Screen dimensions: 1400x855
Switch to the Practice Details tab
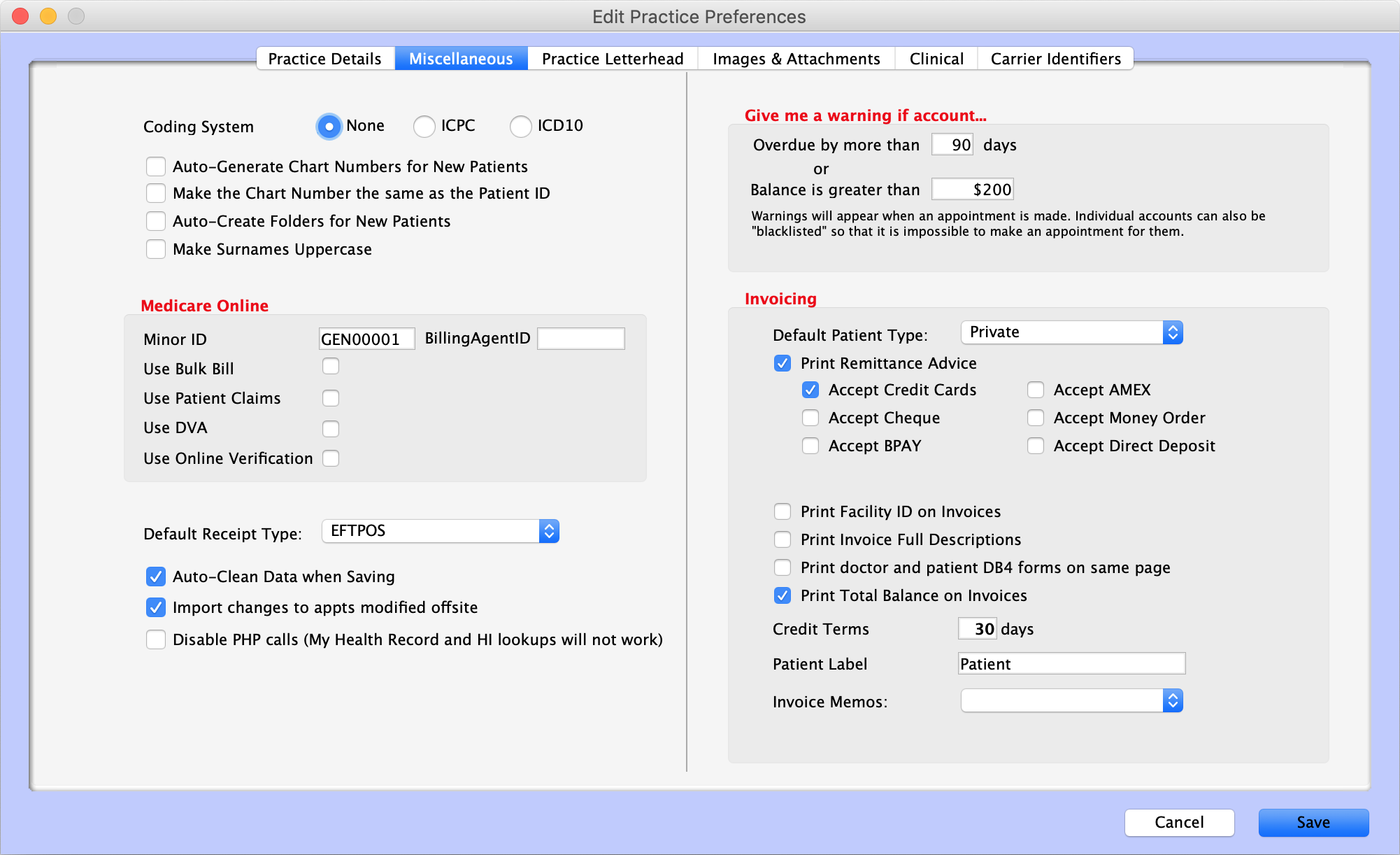(325, 59)
